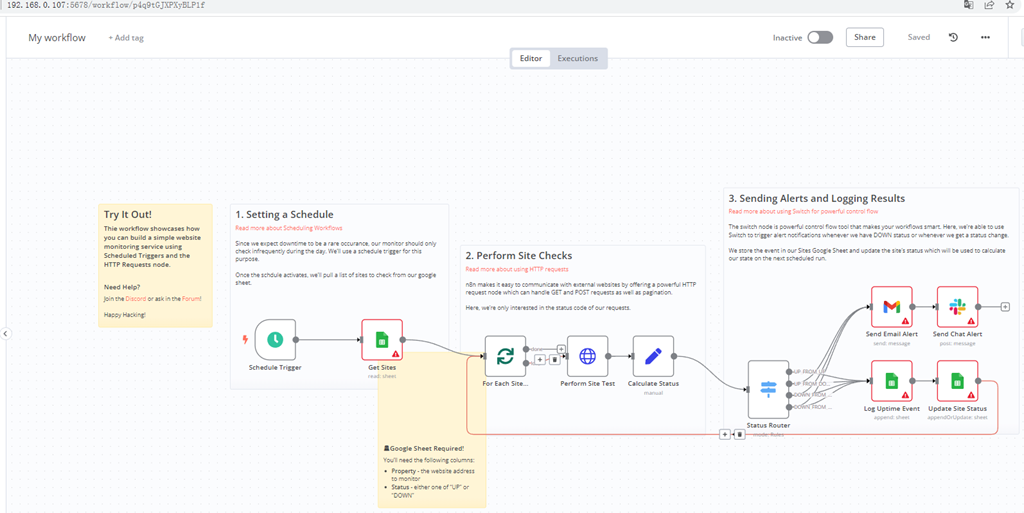This screenshot has height=513, width=1024.
Task: Click the warning triangle on Log Uptime Event
Action: click(905, 395)
